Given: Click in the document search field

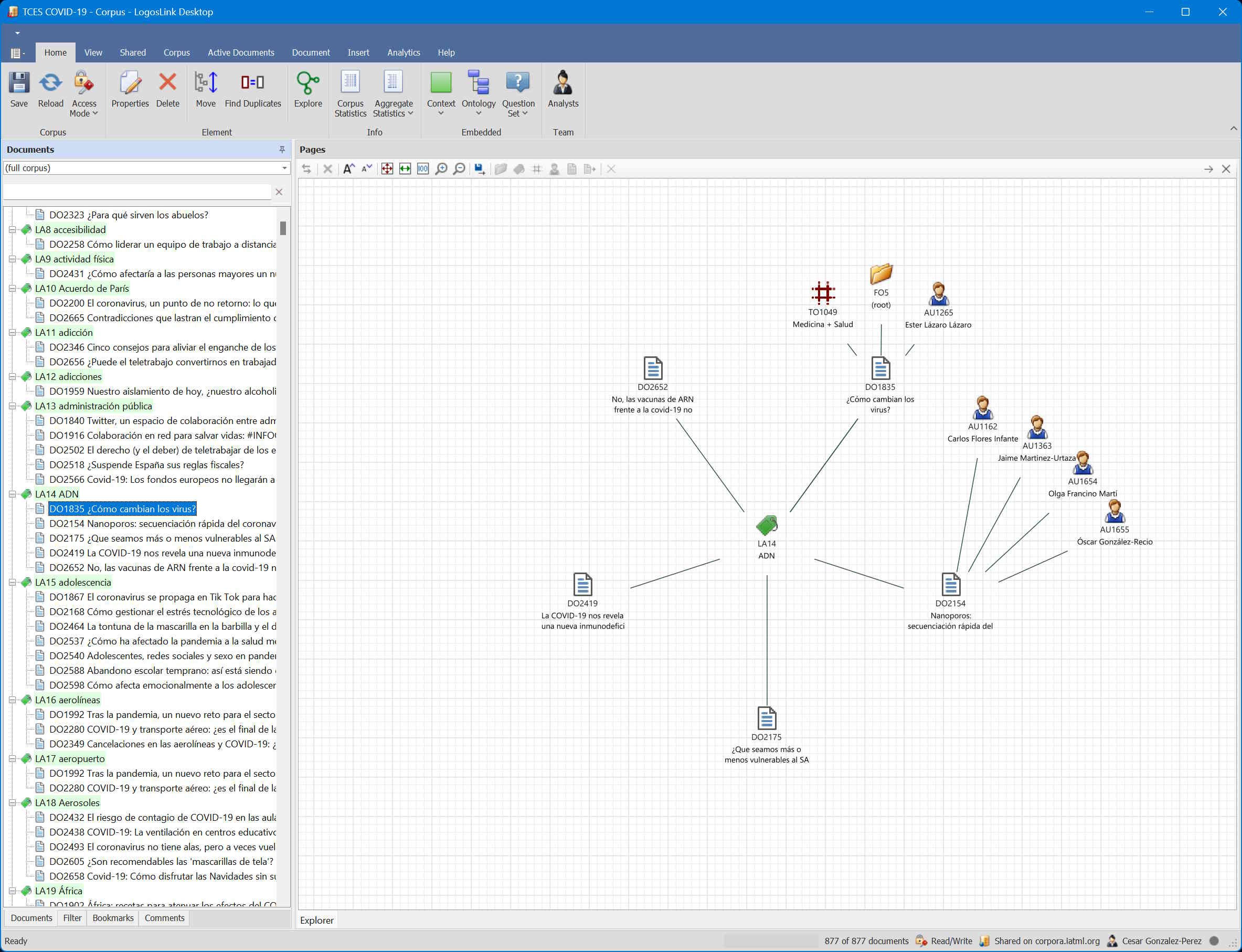Looking at the screenshot, I should click(137, 192).
